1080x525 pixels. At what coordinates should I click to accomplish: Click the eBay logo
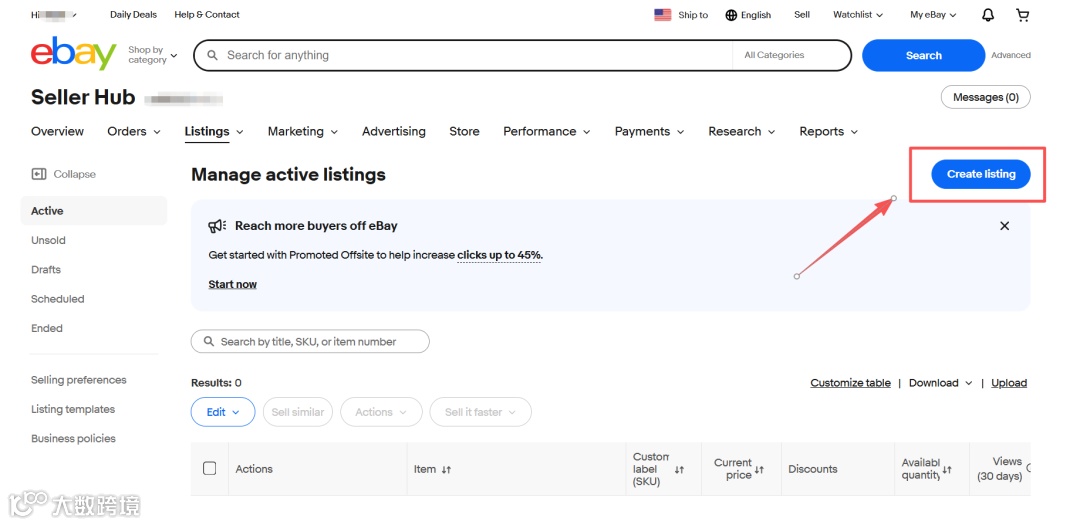point(73,54)
